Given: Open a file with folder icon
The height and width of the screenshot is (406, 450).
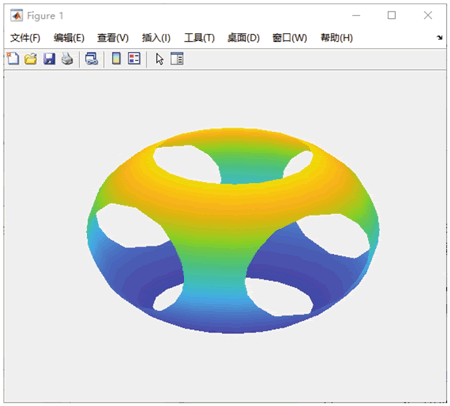Looking at the screenshot, I should tap(31, 59).
